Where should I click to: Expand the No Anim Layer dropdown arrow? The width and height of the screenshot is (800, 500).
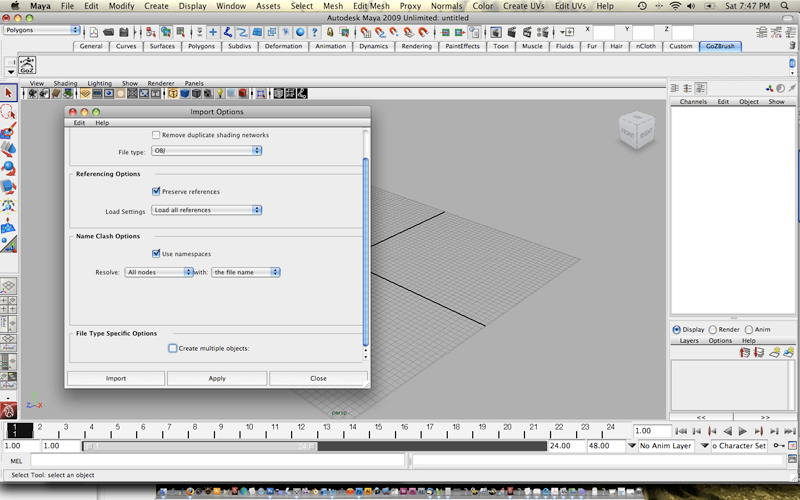click(632, 445)
